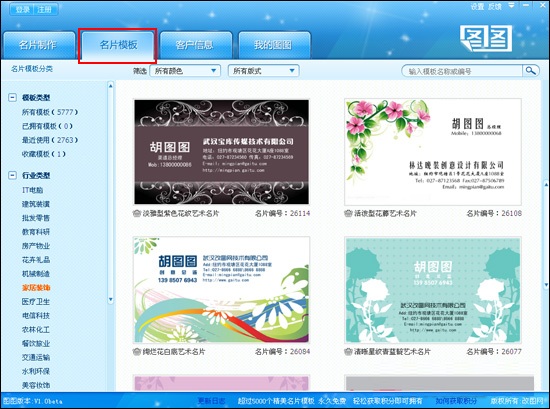Focus the template name search field
550x409 pixels.
coord(462,71)
